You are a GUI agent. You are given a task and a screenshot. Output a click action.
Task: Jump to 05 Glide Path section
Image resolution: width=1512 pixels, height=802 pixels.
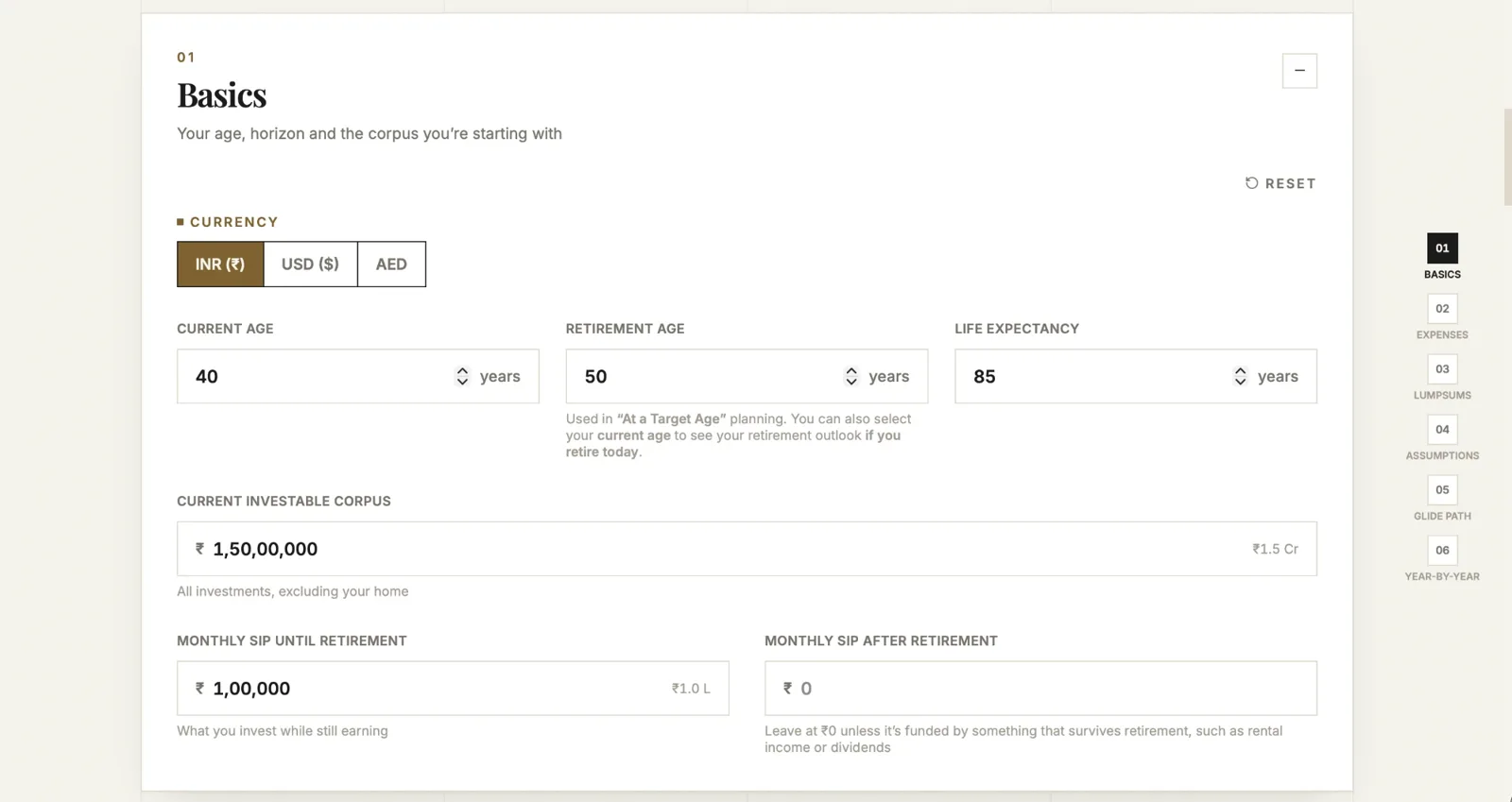click(x=1442, y=499)
